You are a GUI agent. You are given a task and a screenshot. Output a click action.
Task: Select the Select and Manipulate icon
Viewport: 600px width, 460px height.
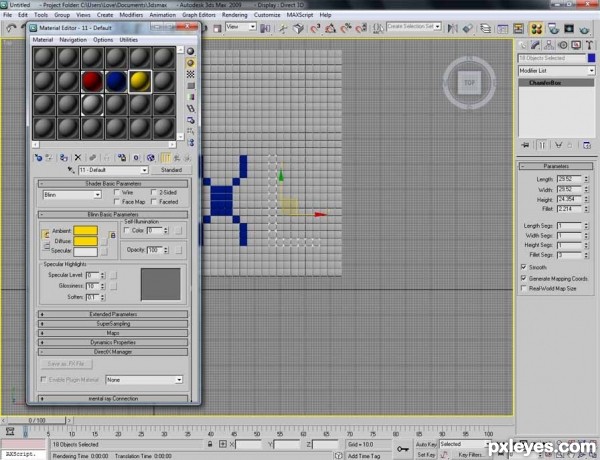283,28
